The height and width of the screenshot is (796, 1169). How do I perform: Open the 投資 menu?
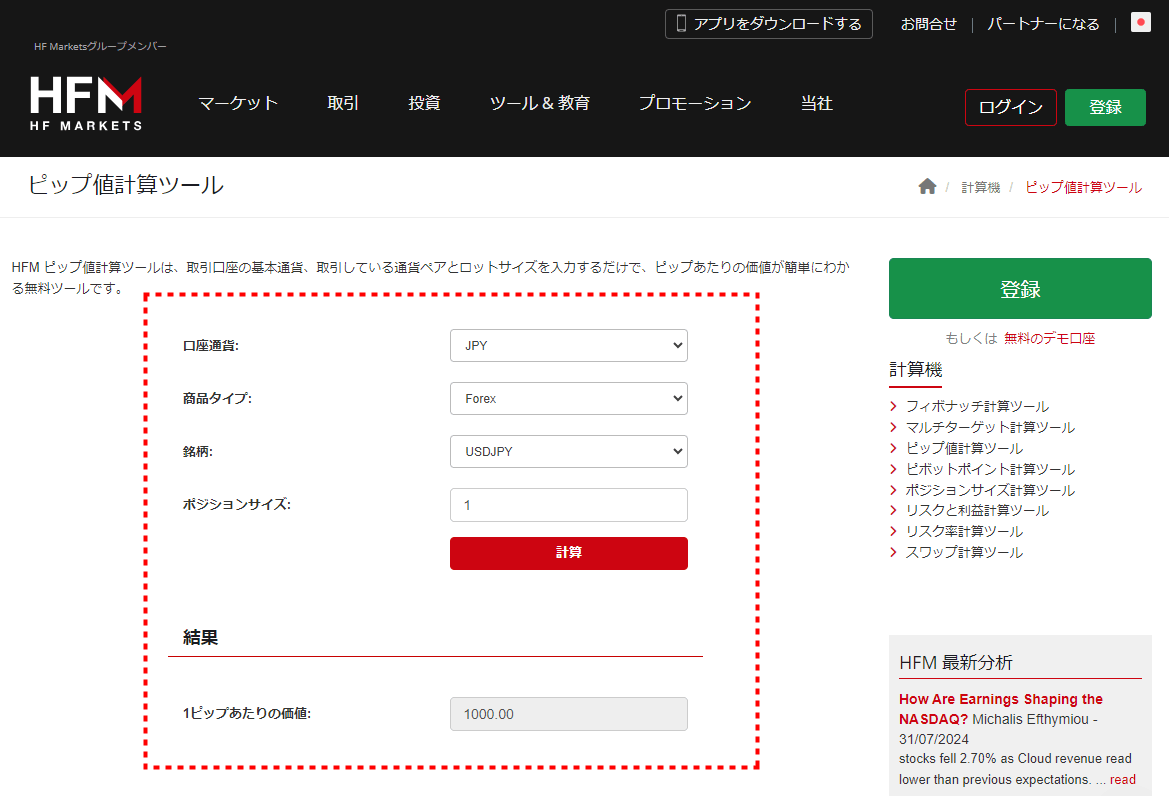(424, 103)
